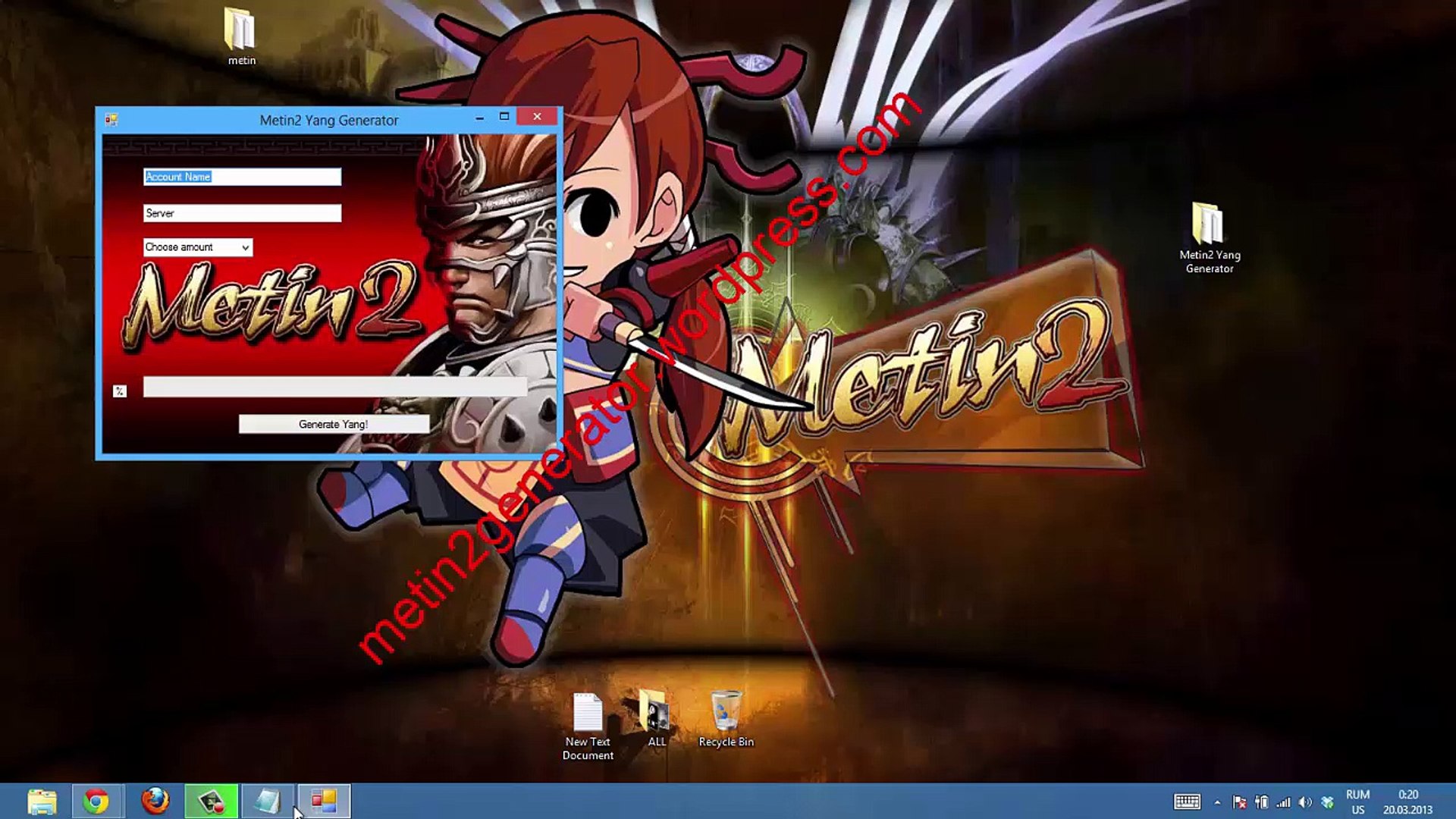1456x819 pixels.
Task: Show hidden system tray icons
Action: (x=1217, y=802)
